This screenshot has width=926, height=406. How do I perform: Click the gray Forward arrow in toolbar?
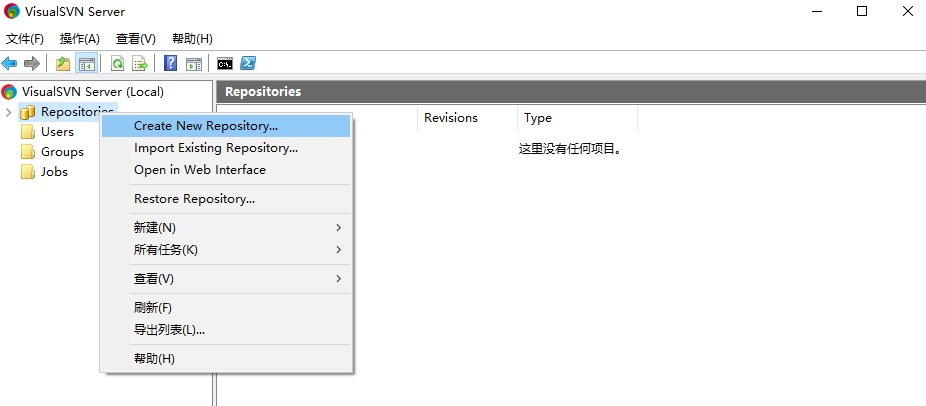click(x=31, y=63)
